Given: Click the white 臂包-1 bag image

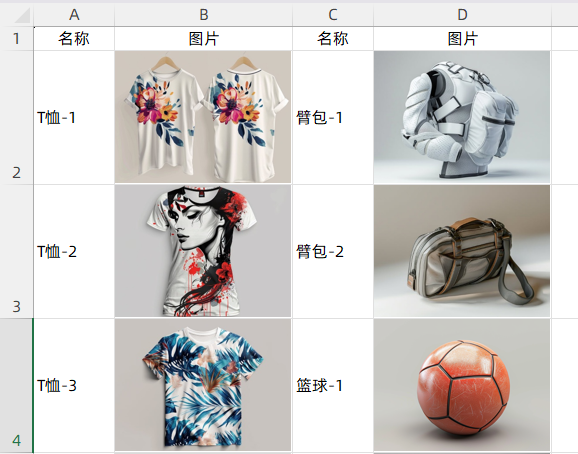Looking at the screenshot, I should (x=462, y=117).
